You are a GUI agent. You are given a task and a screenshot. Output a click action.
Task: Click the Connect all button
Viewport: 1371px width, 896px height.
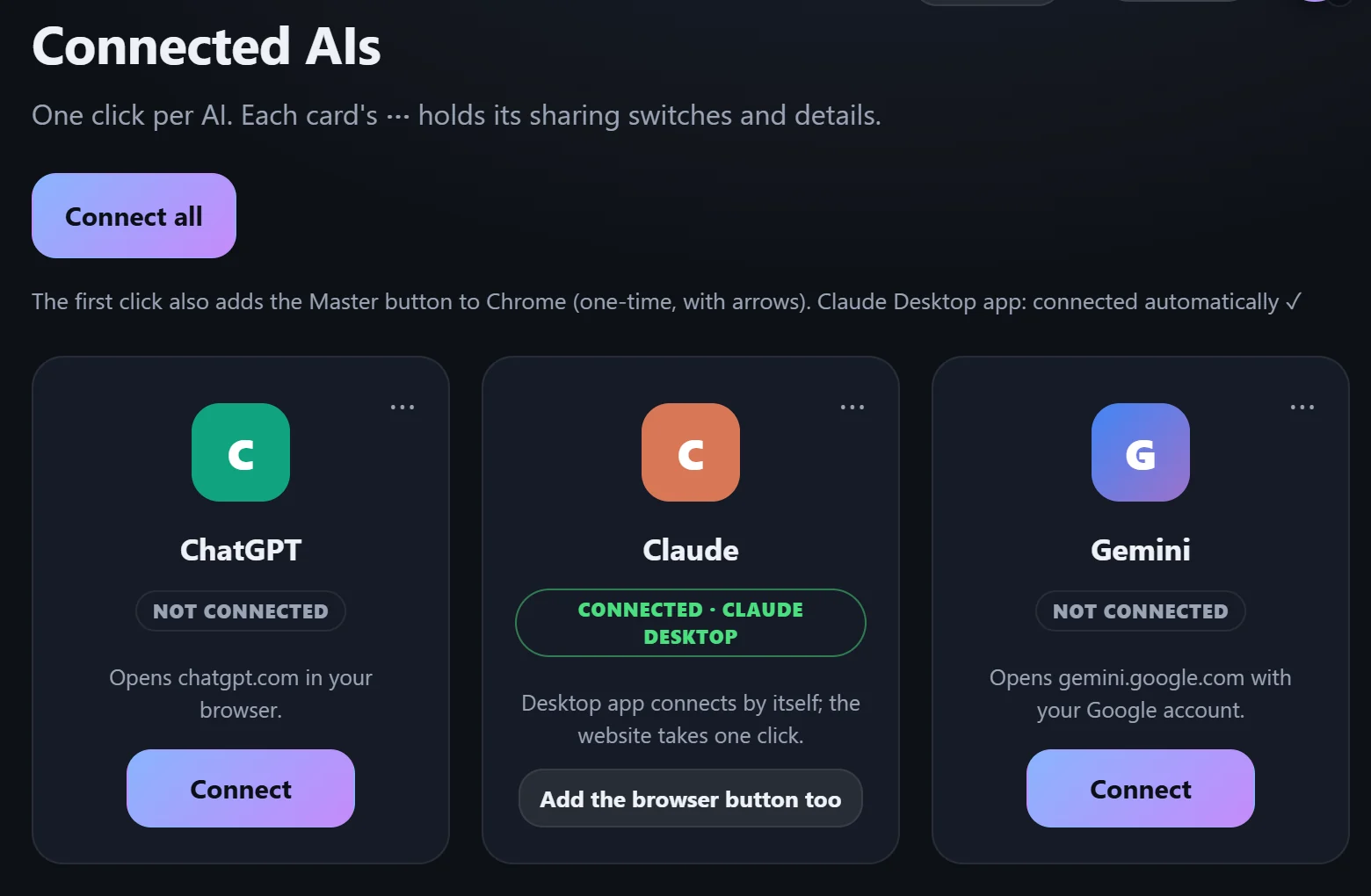click(134, 216)
